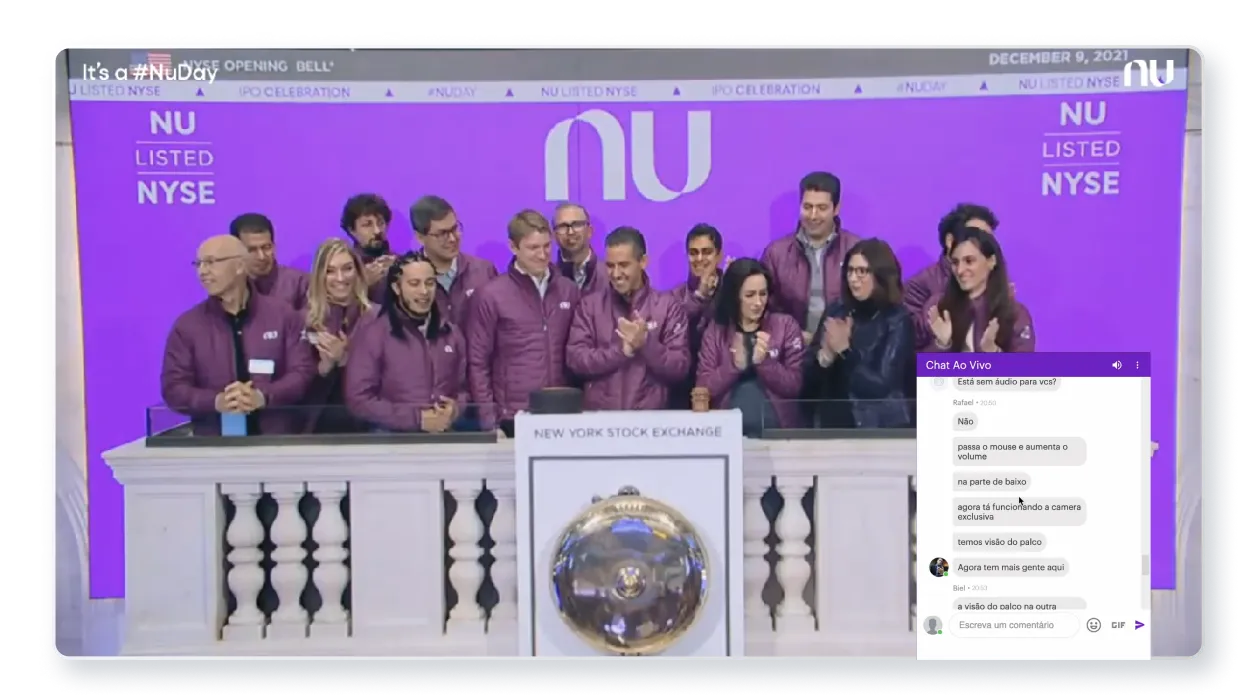This screenshot has width=1241, height=698.
Task: Select the 'a visão do palco na outra' message
Action: point(1019,604)
